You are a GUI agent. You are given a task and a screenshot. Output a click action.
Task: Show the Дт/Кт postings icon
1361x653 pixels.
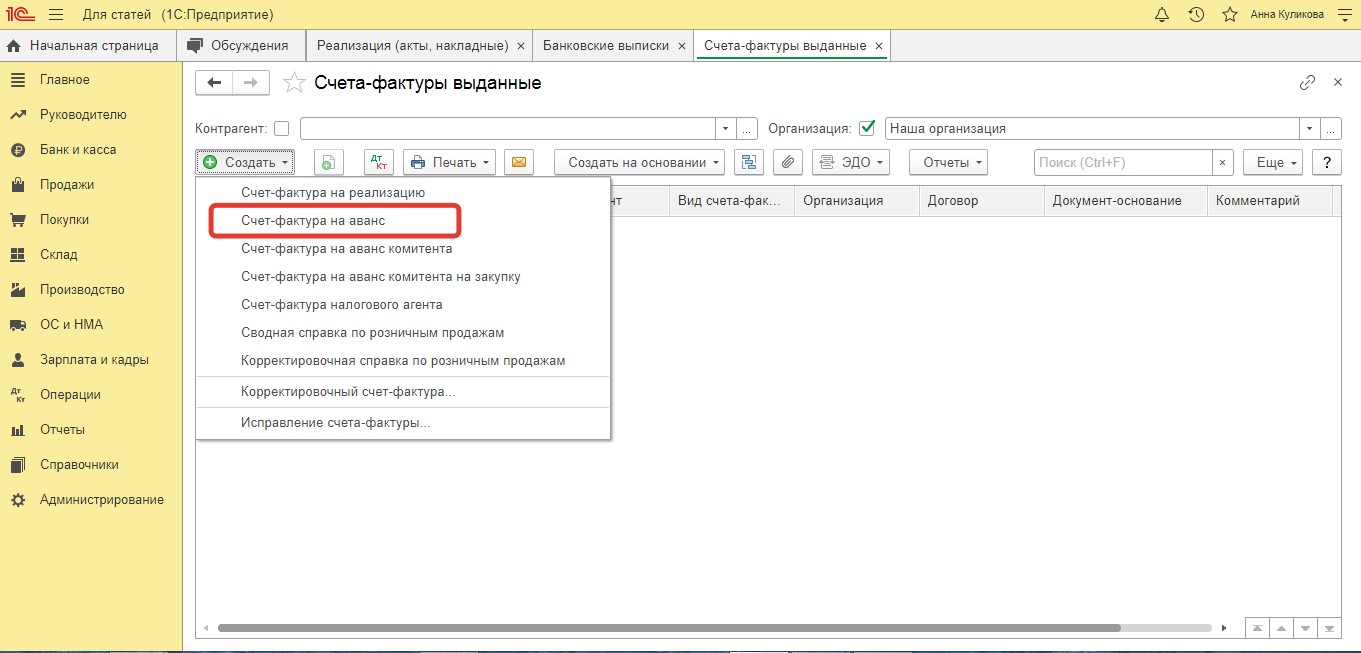click(379, 163)
